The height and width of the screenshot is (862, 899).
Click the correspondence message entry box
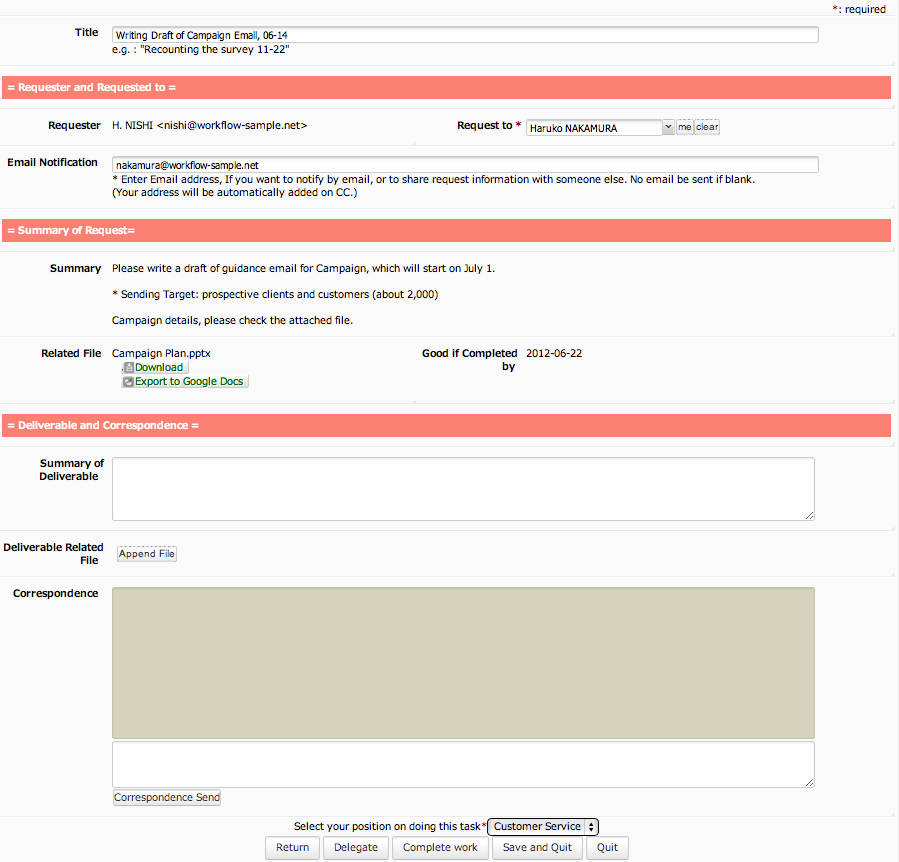coord(463,763)
